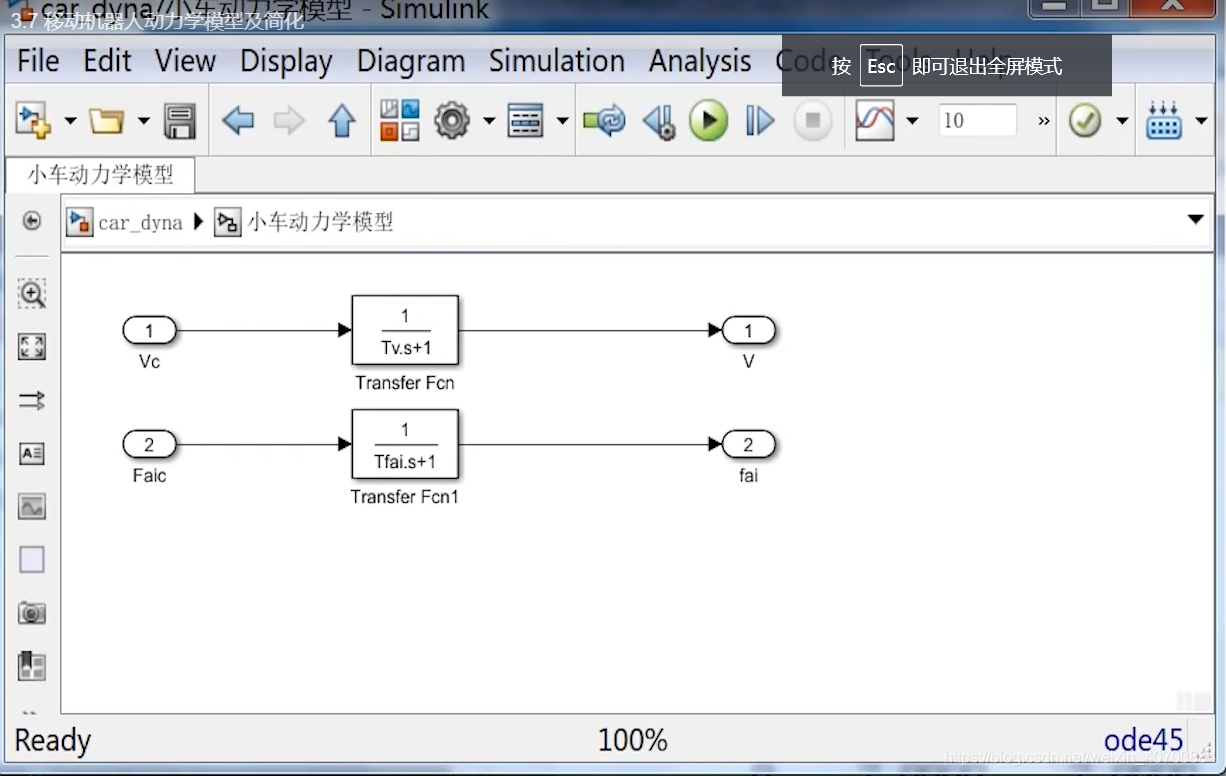Click the Step Back icon

tap(659, 122)
